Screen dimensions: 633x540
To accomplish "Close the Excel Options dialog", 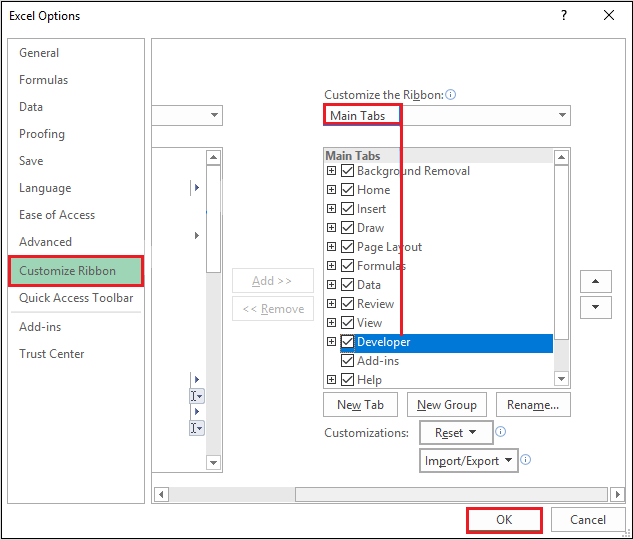I will coord(609,15).
